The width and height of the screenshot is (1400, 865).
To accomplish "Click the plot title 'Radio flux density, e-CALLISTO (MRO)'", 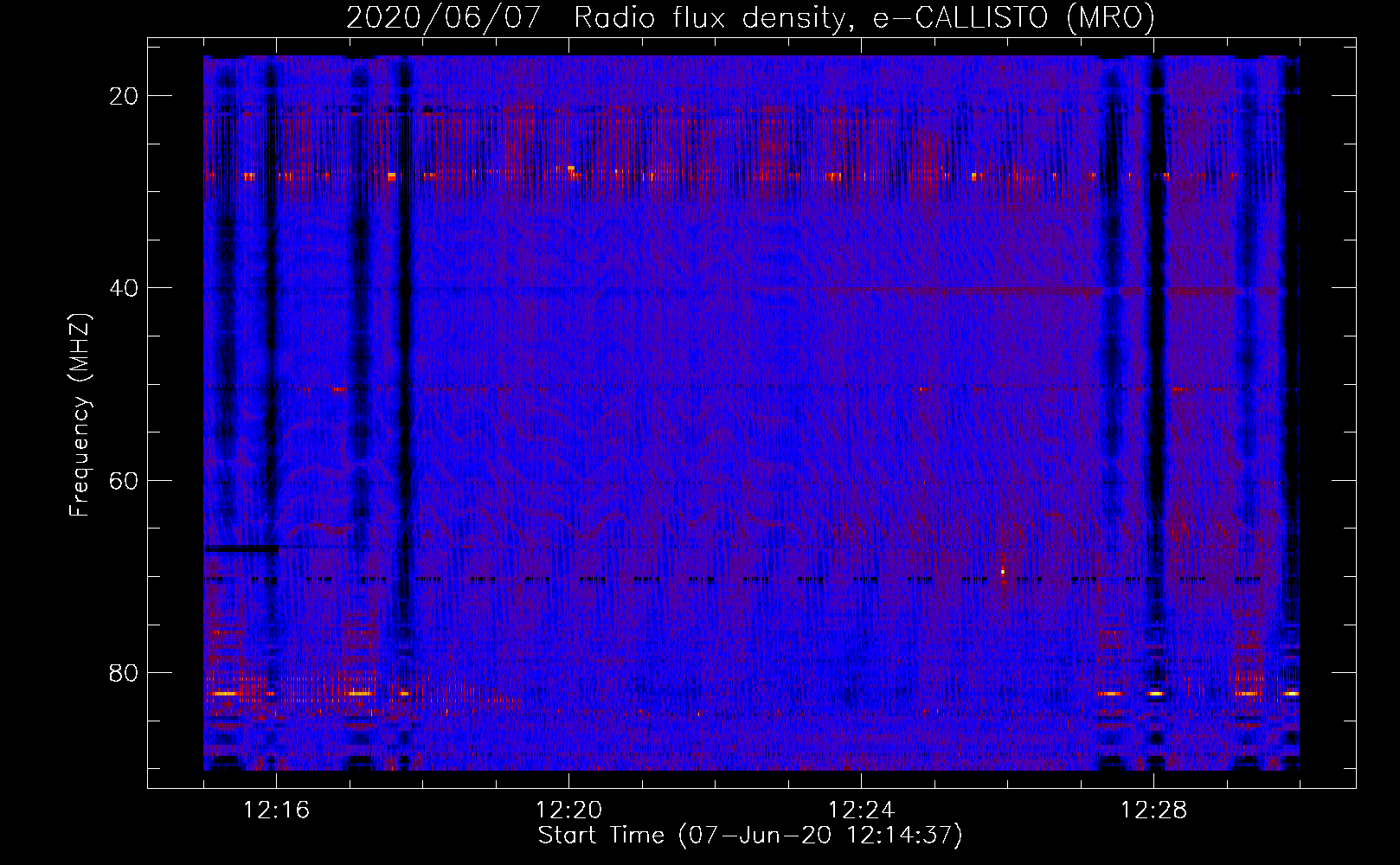I will tap(864, 17).
